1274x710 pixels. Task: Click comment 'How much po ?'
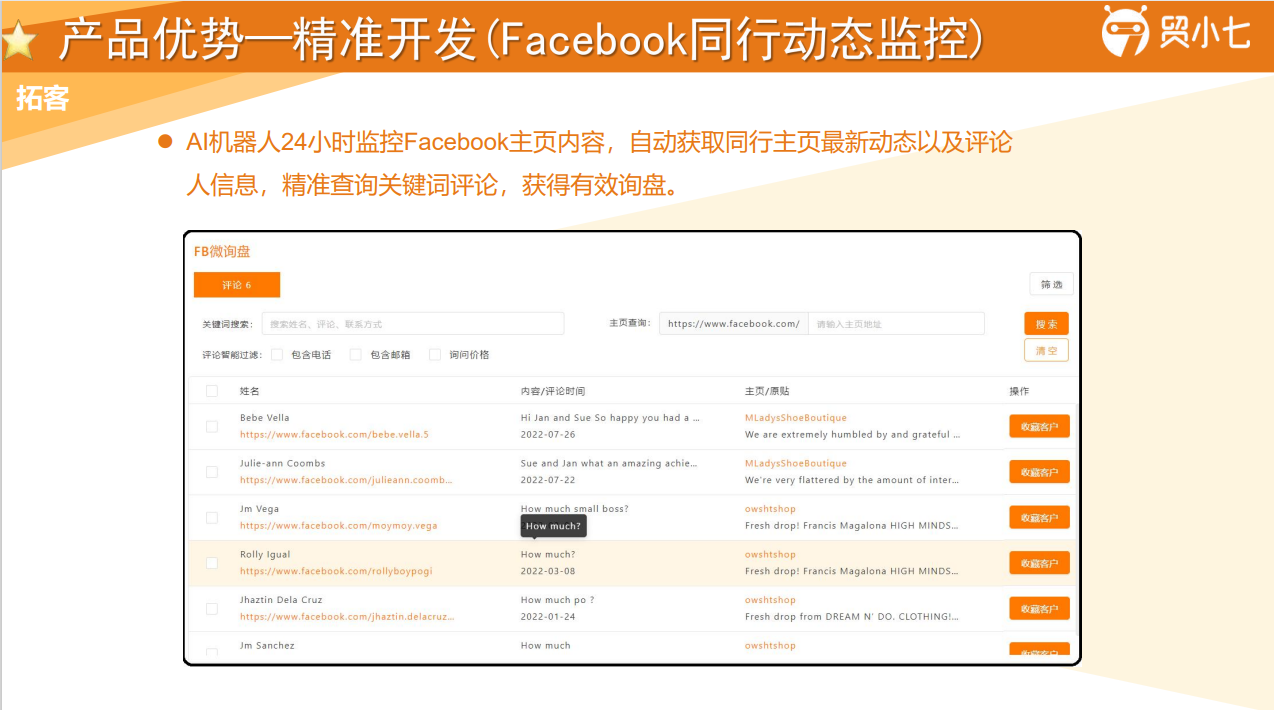[558, 600]
